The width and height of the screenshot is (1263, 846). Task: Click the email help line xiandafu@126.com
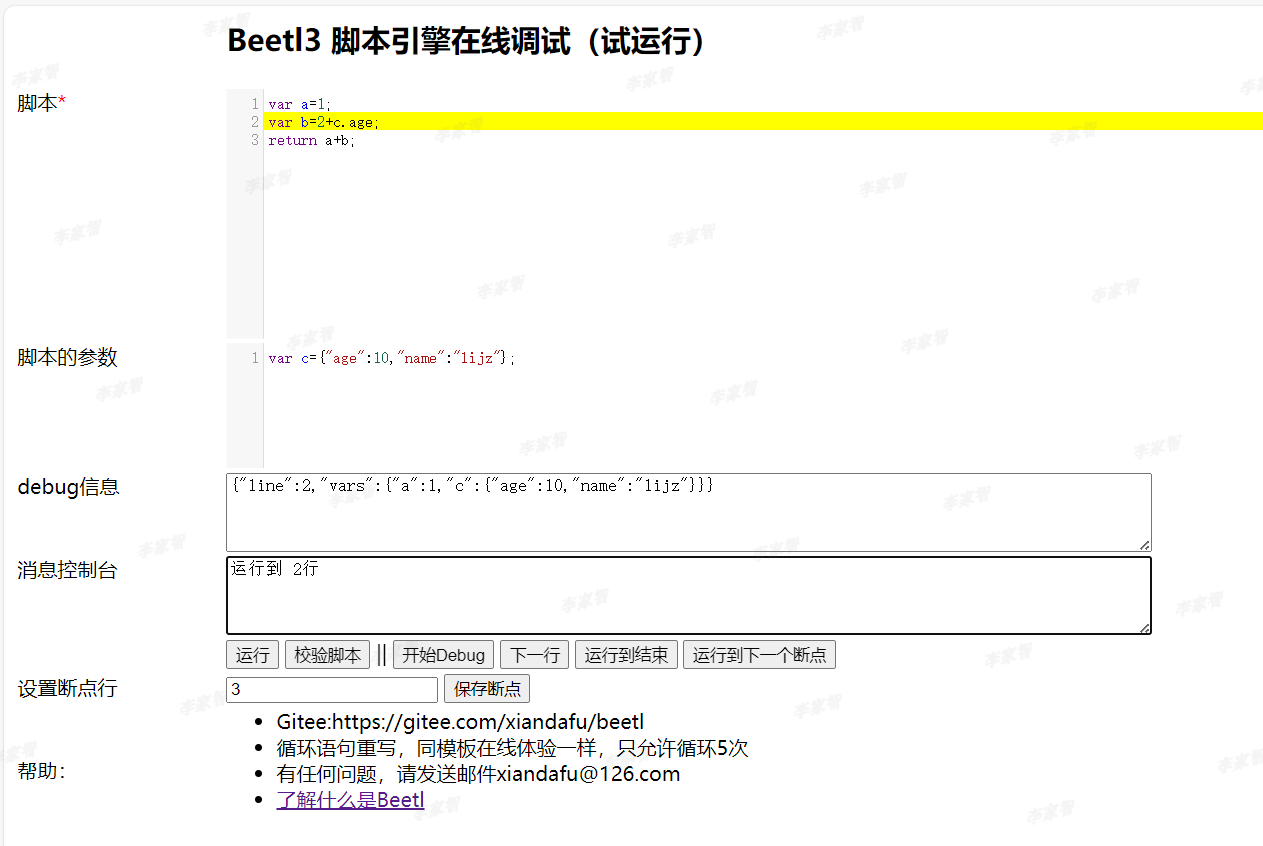[478, 774]
